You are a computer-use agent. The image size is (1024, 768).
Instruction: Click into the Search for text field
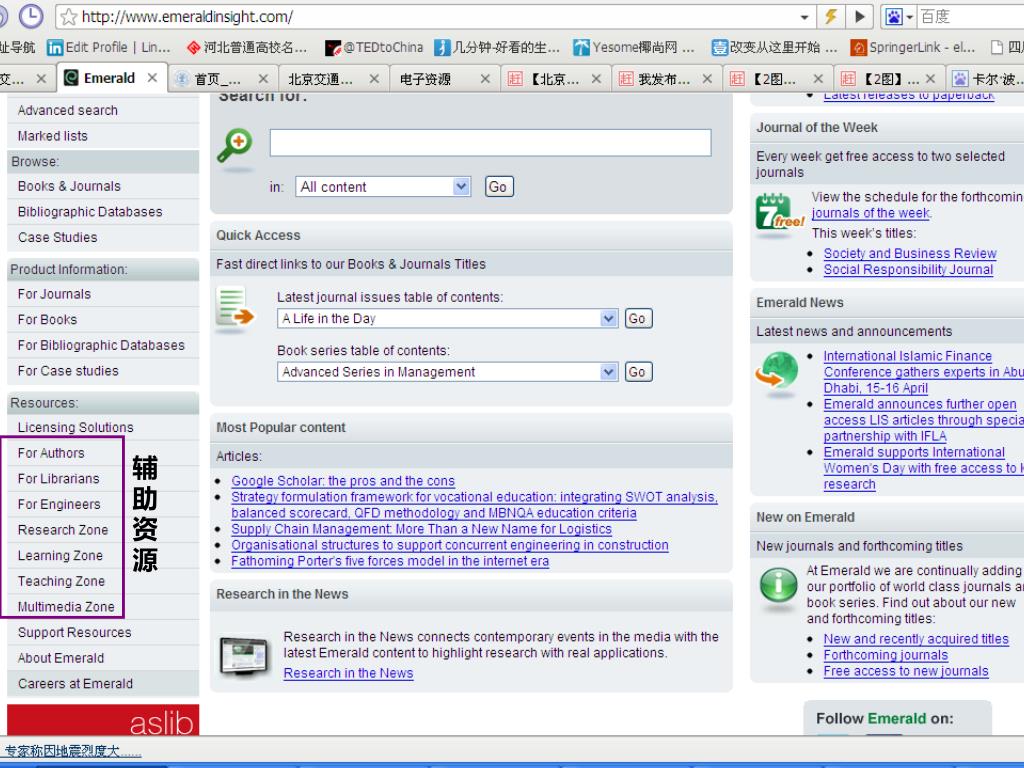pyautogui.click(x=490, y=142)
